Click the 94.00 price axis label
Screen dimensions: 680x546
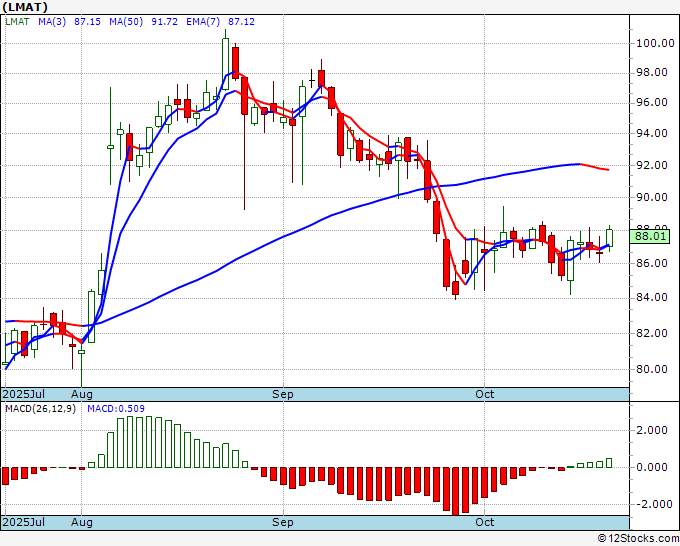pos(652,133)
